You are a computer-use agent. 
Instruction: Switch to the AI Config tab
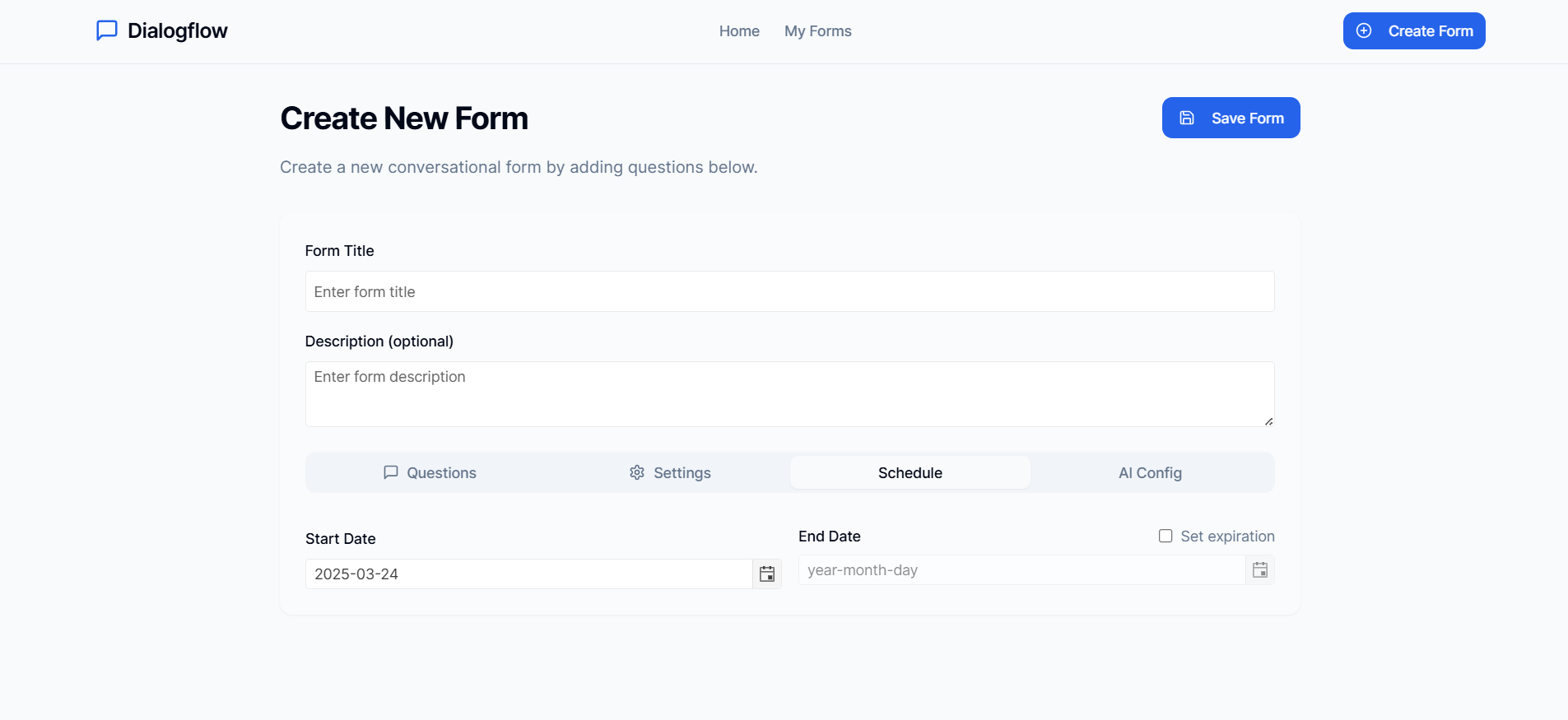click(x=1150, y=472)
